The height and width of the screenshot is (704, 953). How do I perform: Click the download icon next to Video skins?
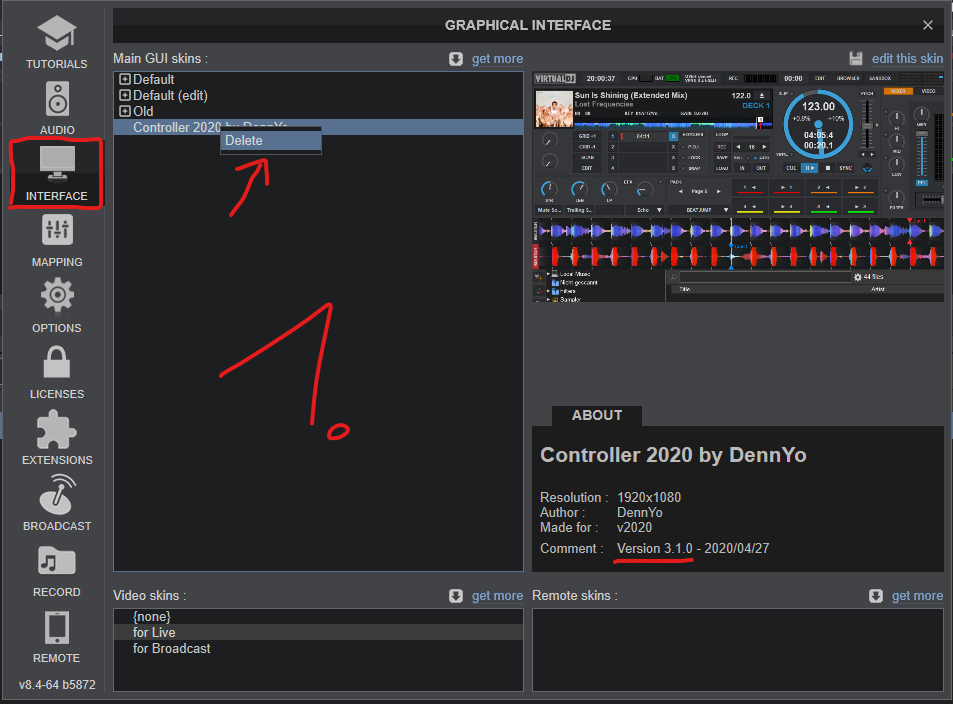click(x=456, y=596)
